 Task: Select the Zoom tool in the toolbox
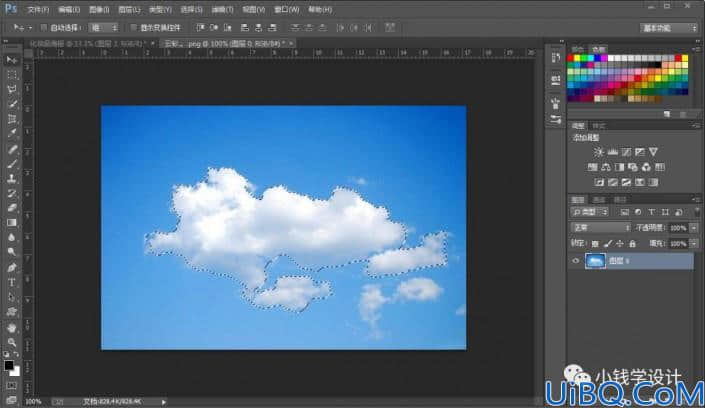pyautogui.click(x=12, y=343)
